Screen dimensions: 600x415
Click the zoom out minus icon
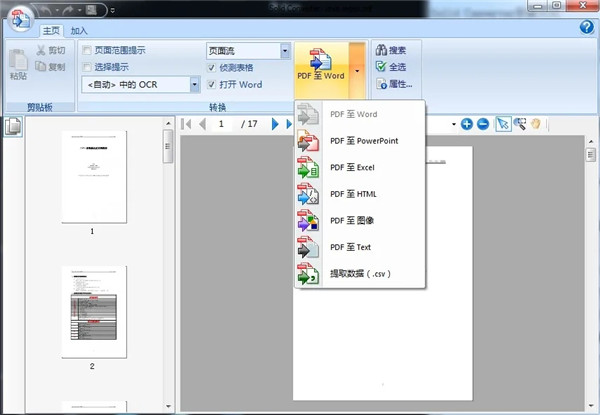coord(482,124)
